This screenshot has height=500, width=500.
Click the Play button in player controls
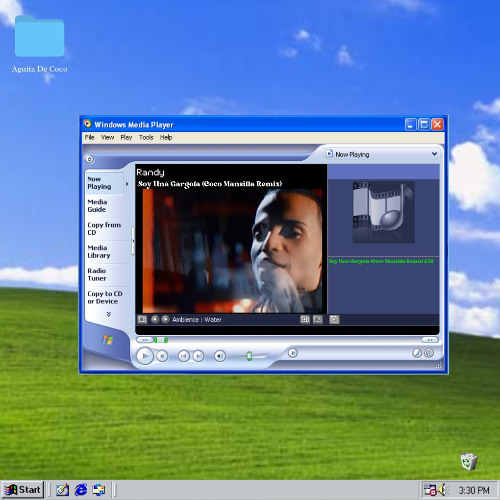coord(145,356)
